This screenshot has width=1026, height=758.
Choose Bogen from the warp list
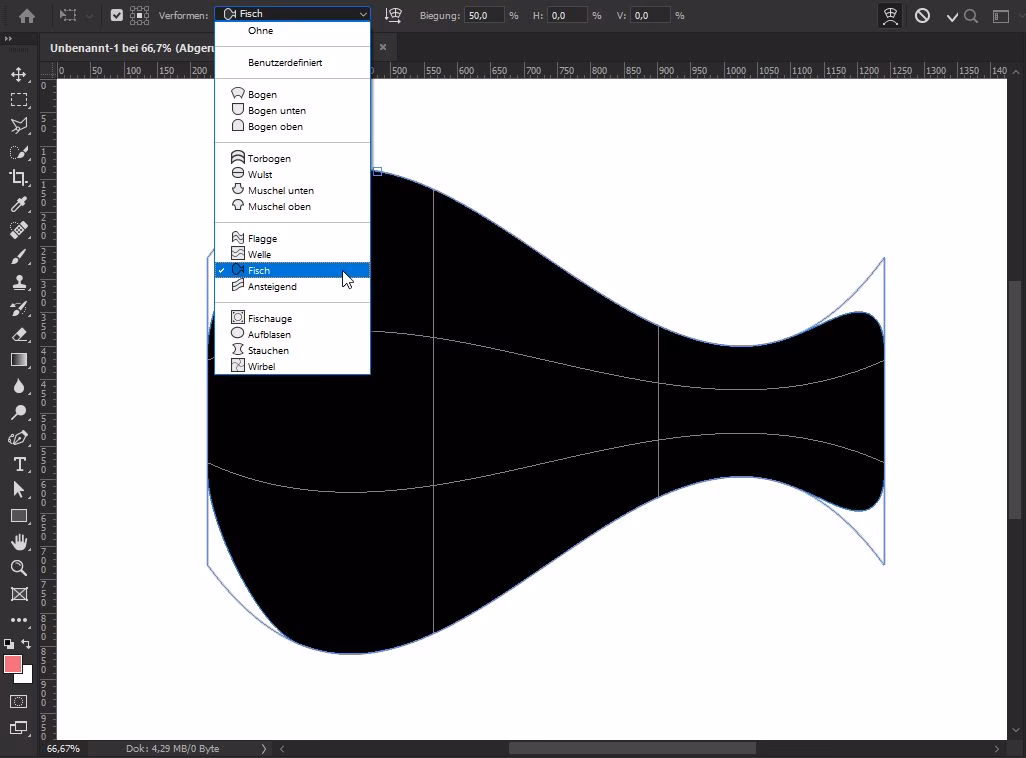pos(262,93)
